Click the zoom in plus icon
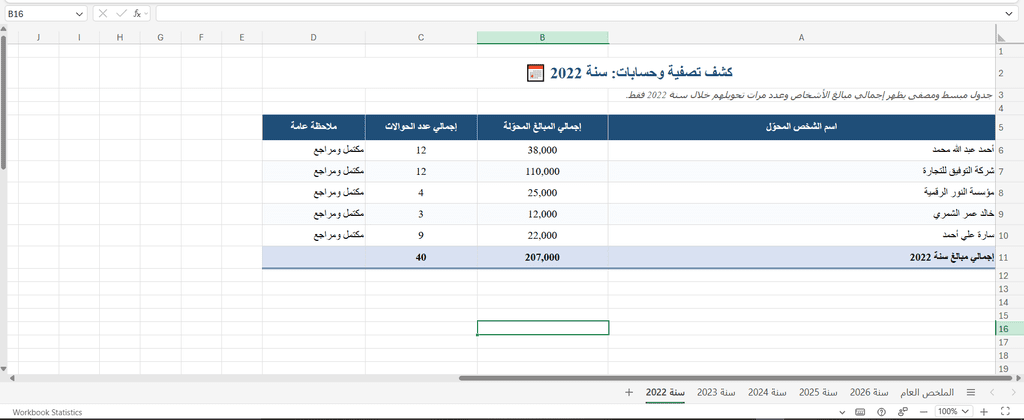 [984, 412]
